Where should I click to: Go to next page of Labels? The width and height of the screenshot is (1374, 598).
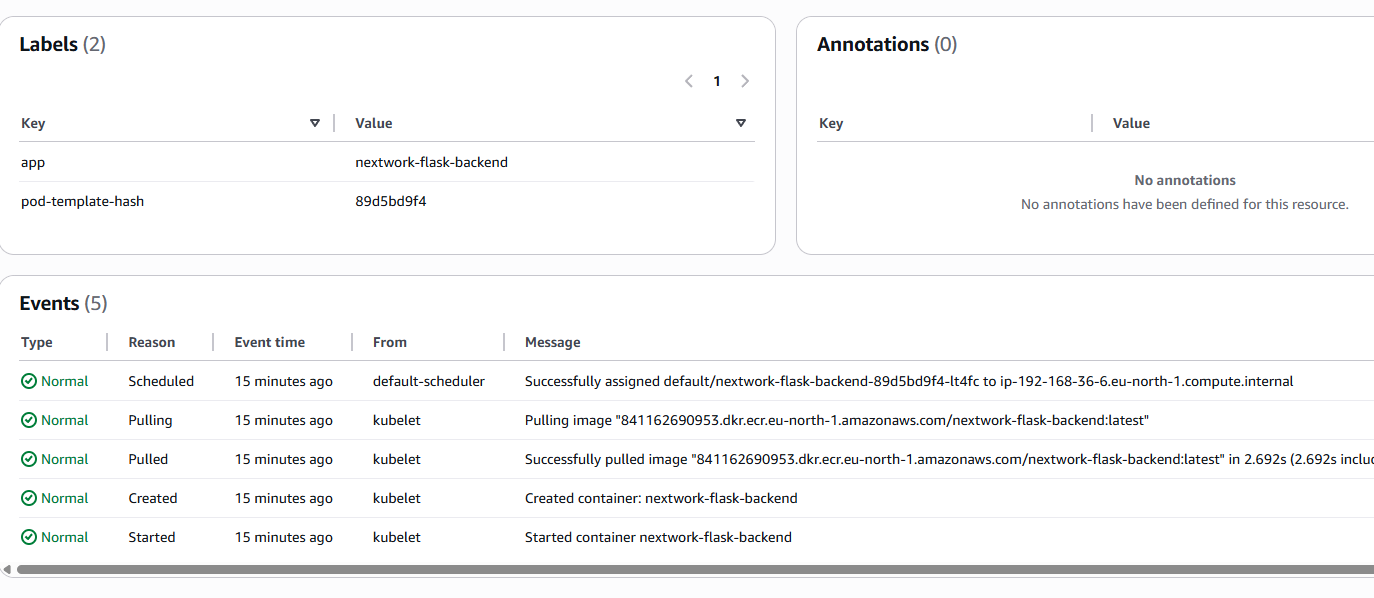pyautogui.click(x=745, y=81)
